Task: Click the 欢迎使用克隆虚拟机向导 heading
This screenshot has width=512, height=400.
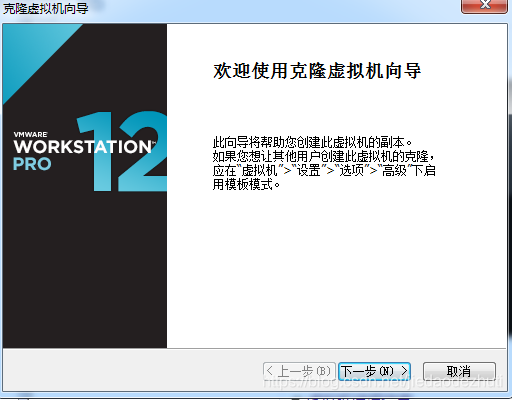Action: tap(317, 71)
